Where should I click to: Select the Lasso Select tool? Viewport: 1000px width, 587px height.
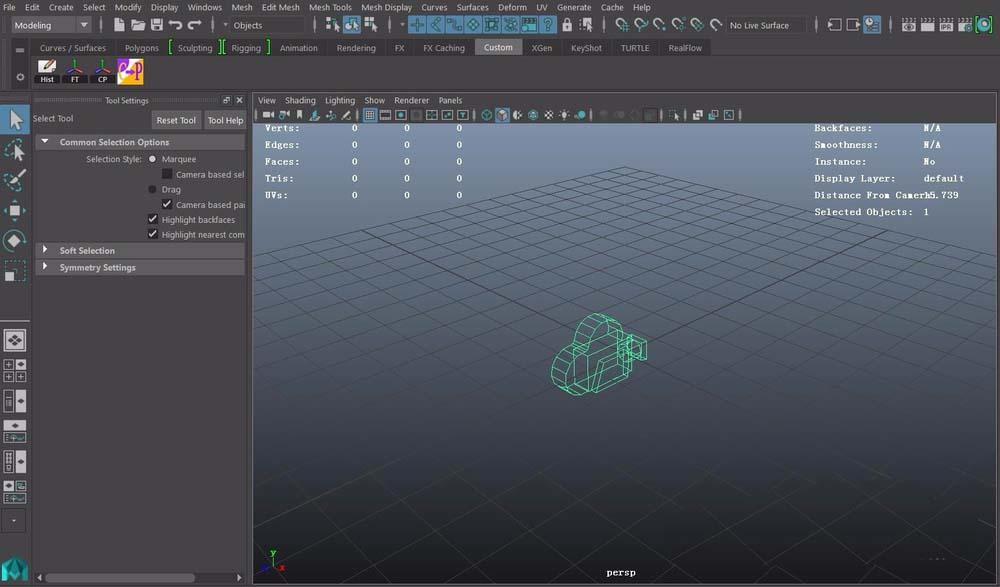click(15, 151)
